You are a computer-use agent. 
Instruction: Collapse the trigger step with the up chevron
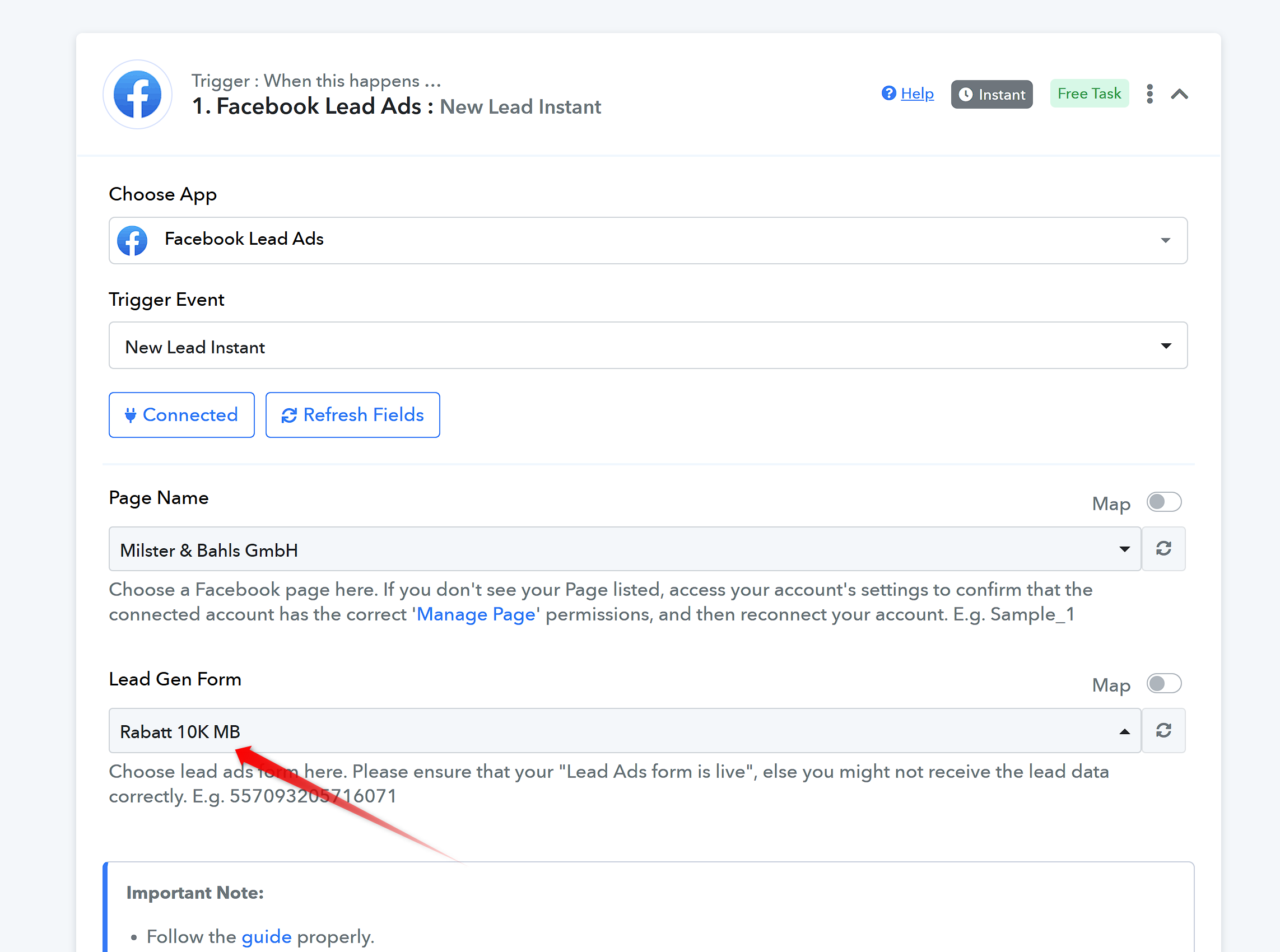coord(1179,94)
